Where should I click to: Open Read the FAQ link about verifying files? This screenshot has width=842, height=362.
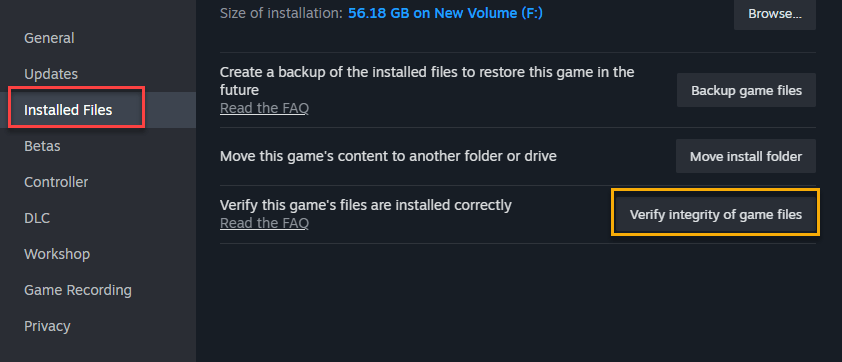pyautogui.click(x=264, y=222)
